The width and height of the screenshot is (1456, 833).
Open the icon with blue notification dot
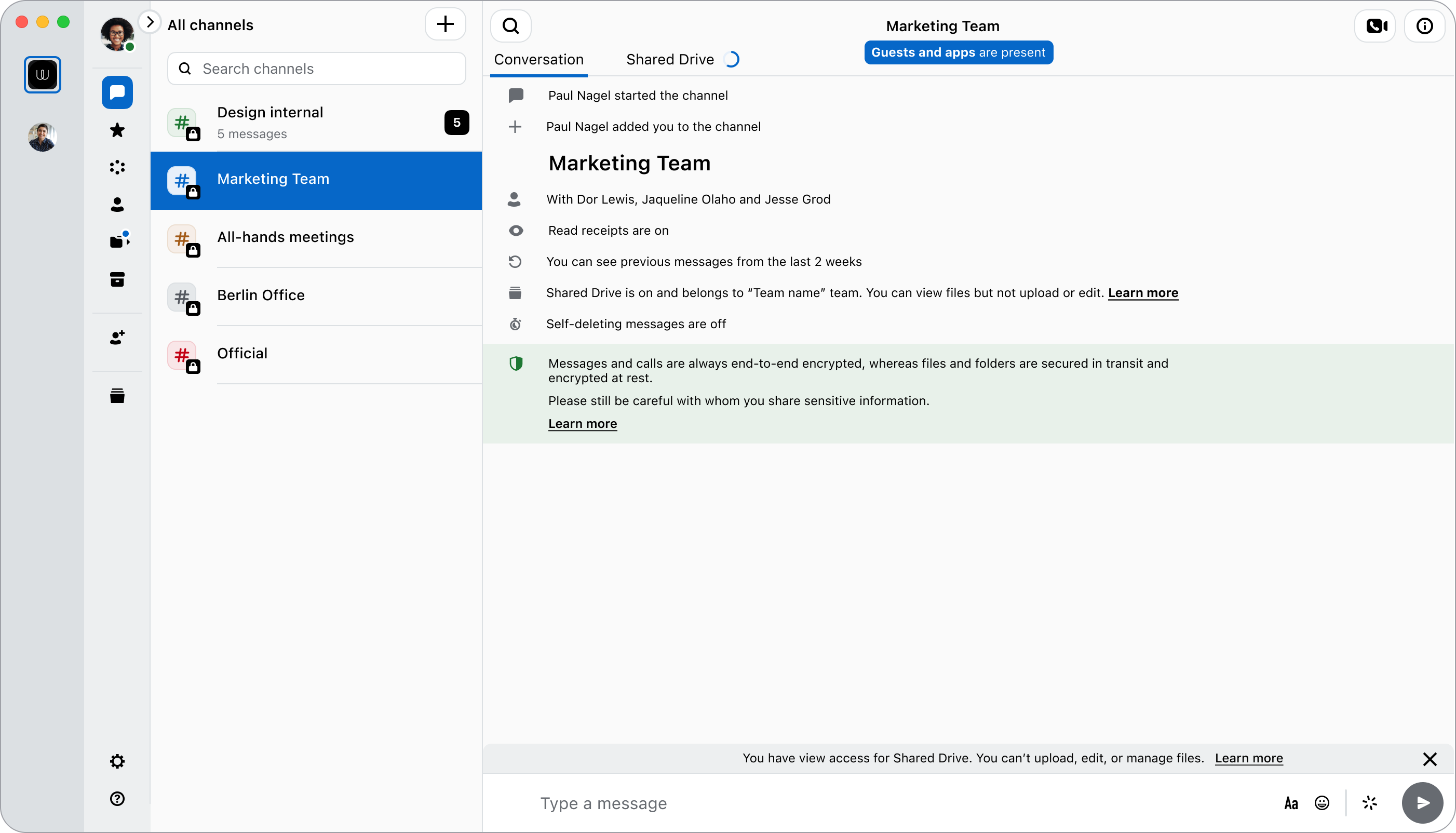[119, 240]
